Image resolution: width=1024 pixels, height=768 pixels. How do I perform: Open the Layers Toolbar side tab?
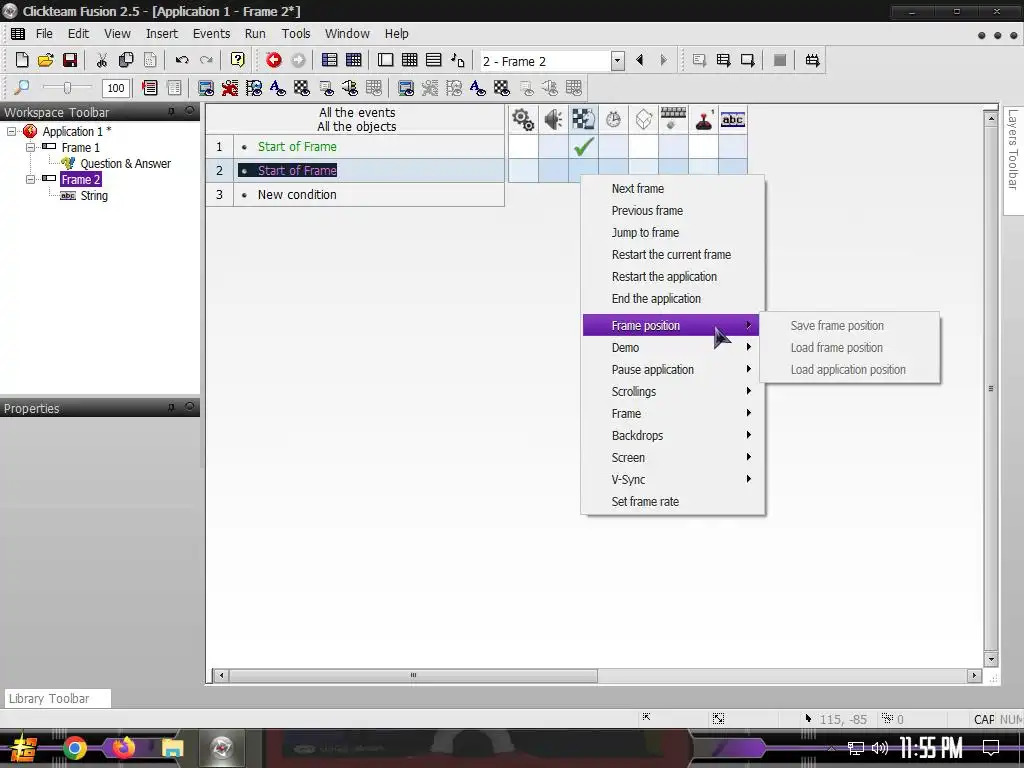[x=1013, y=159]
